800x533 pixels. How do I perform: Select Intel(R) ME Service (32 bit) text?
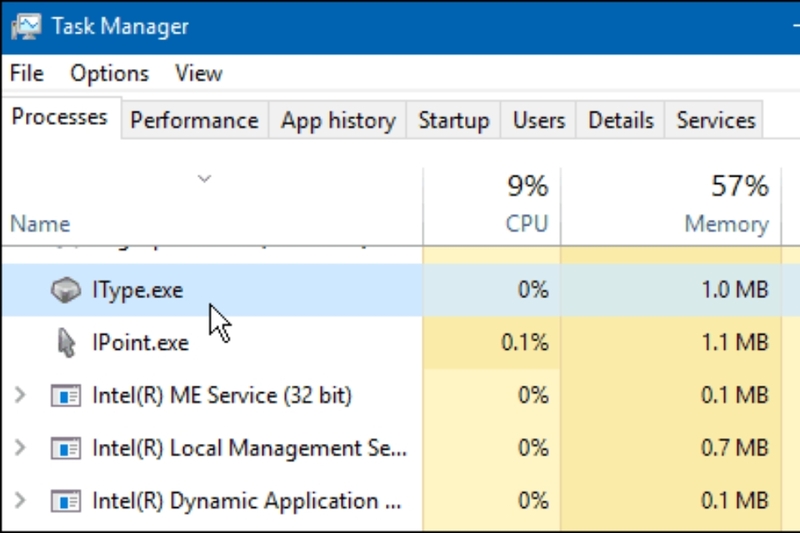click(x=222, y=395)
